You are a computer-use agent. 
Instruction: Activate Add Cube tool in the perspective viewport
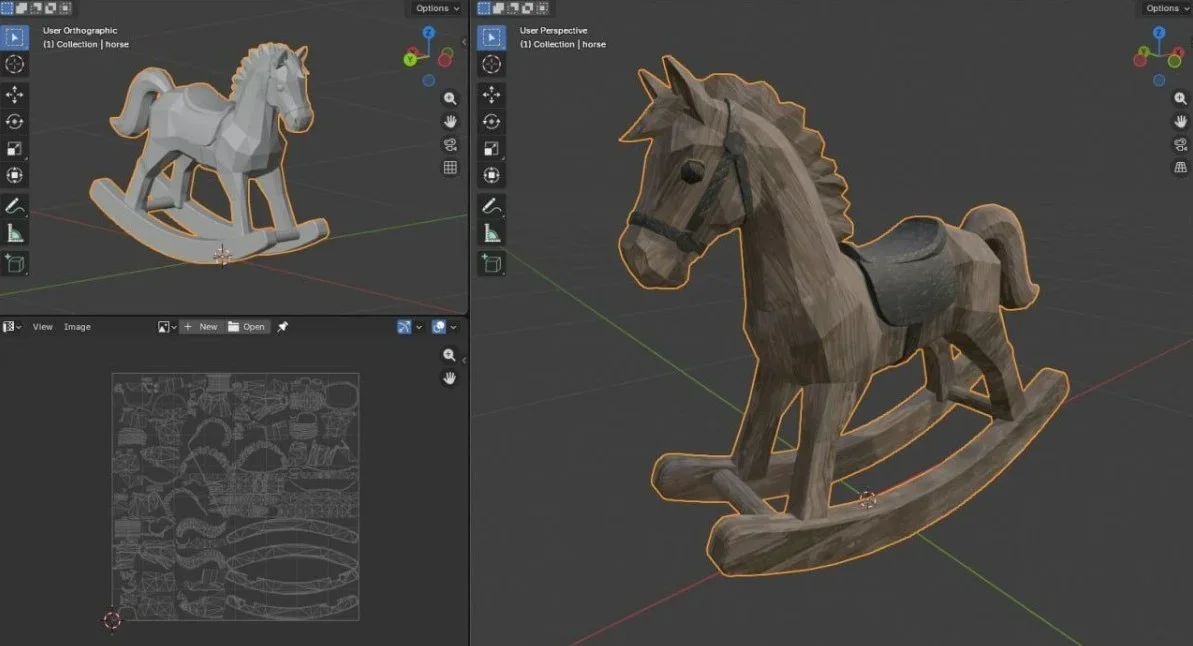click(492, 264)
